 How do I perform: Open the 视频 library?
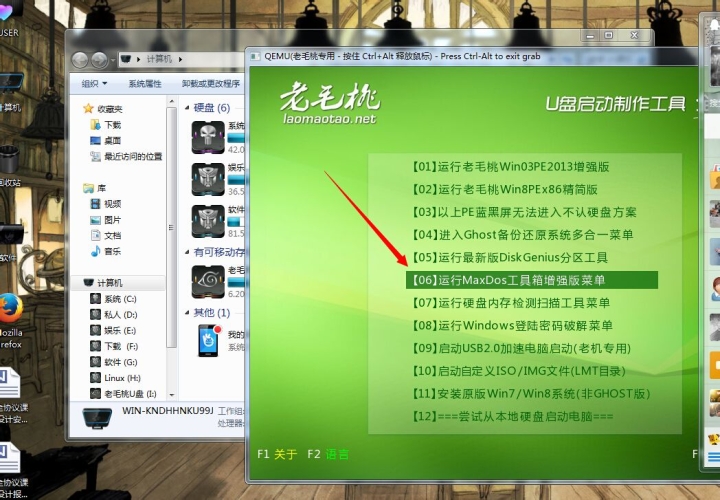(112, 204)
